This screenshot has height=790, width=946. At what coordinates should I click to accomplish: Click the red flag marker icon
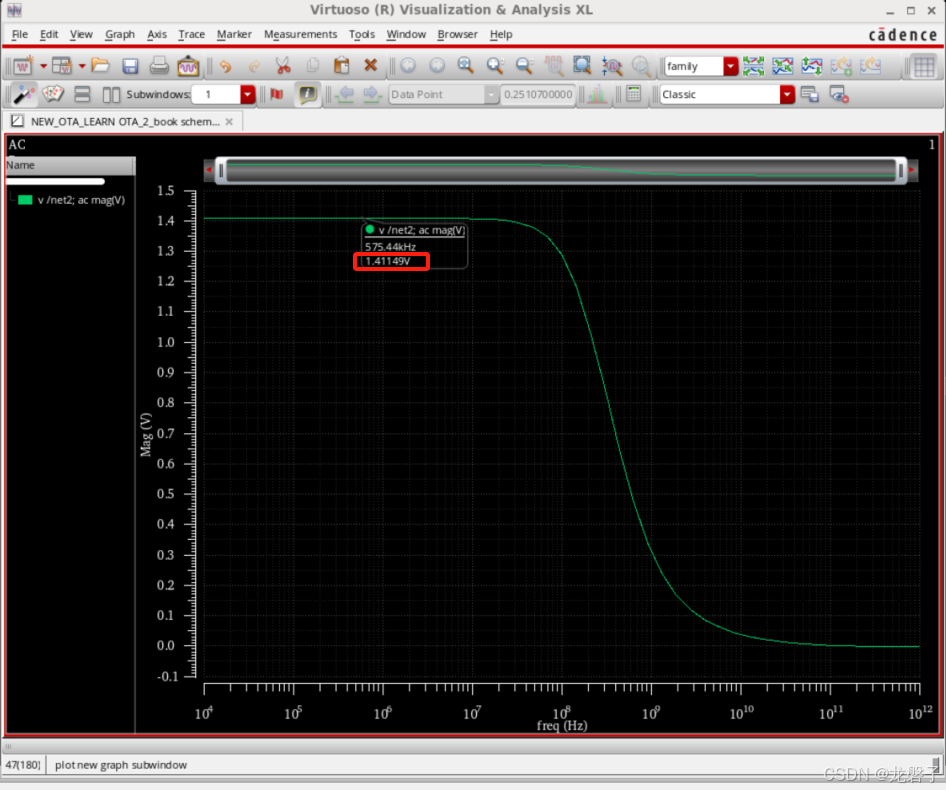pyautogui.click(x=276, y=95)
